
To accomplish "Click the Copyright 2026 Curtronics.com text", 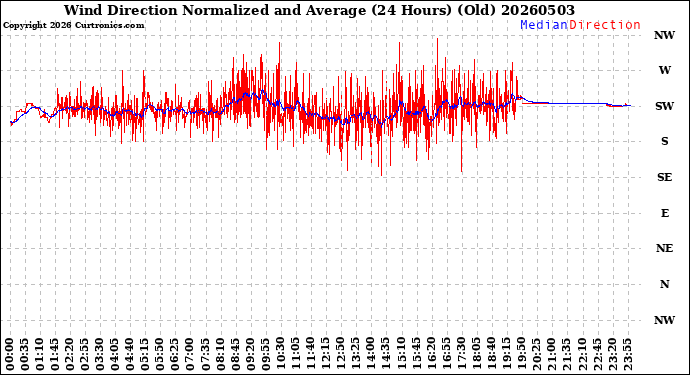I will [73, 25].
